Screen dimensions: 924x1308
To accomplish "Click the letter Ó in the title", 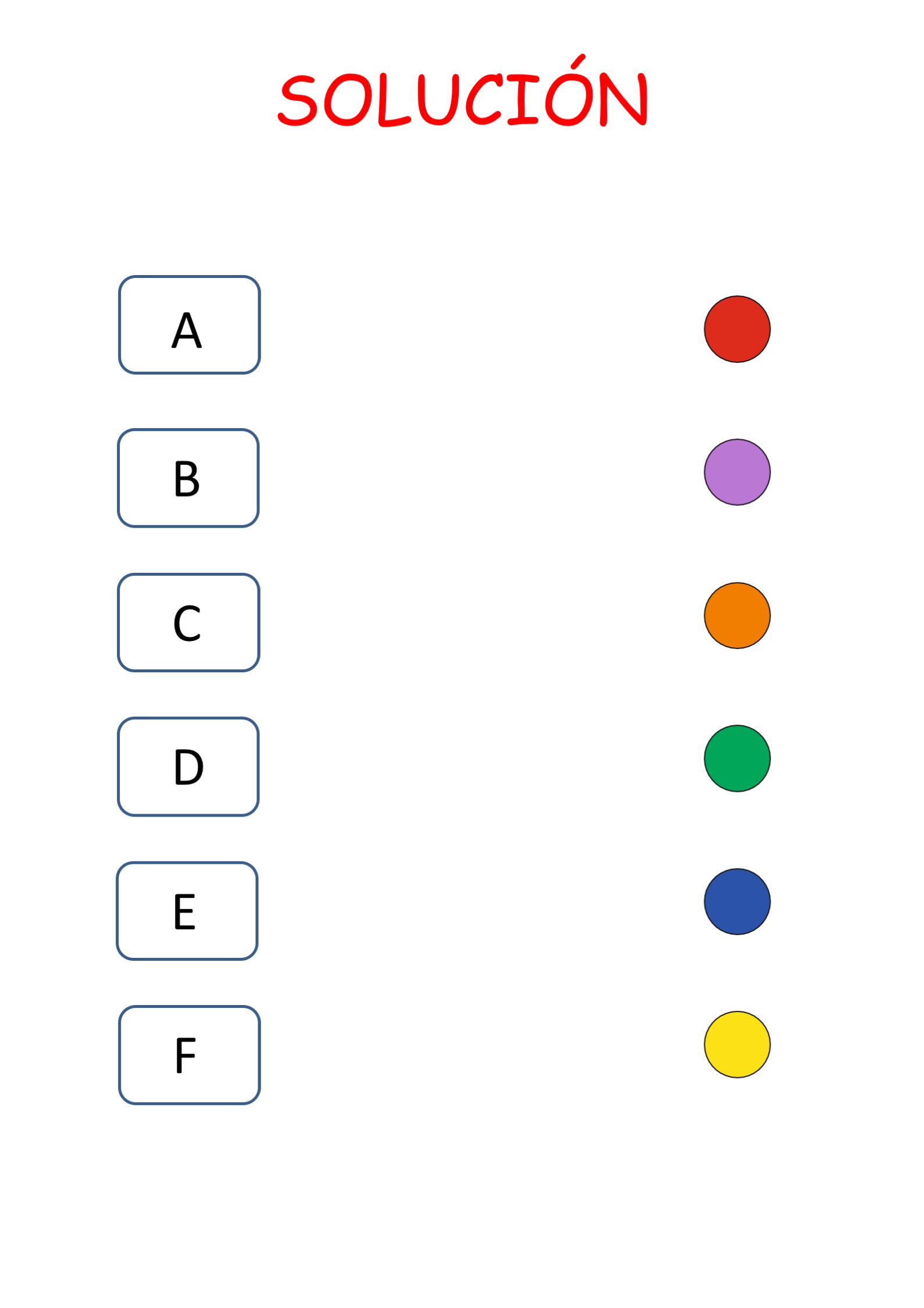I will point(569,92).
